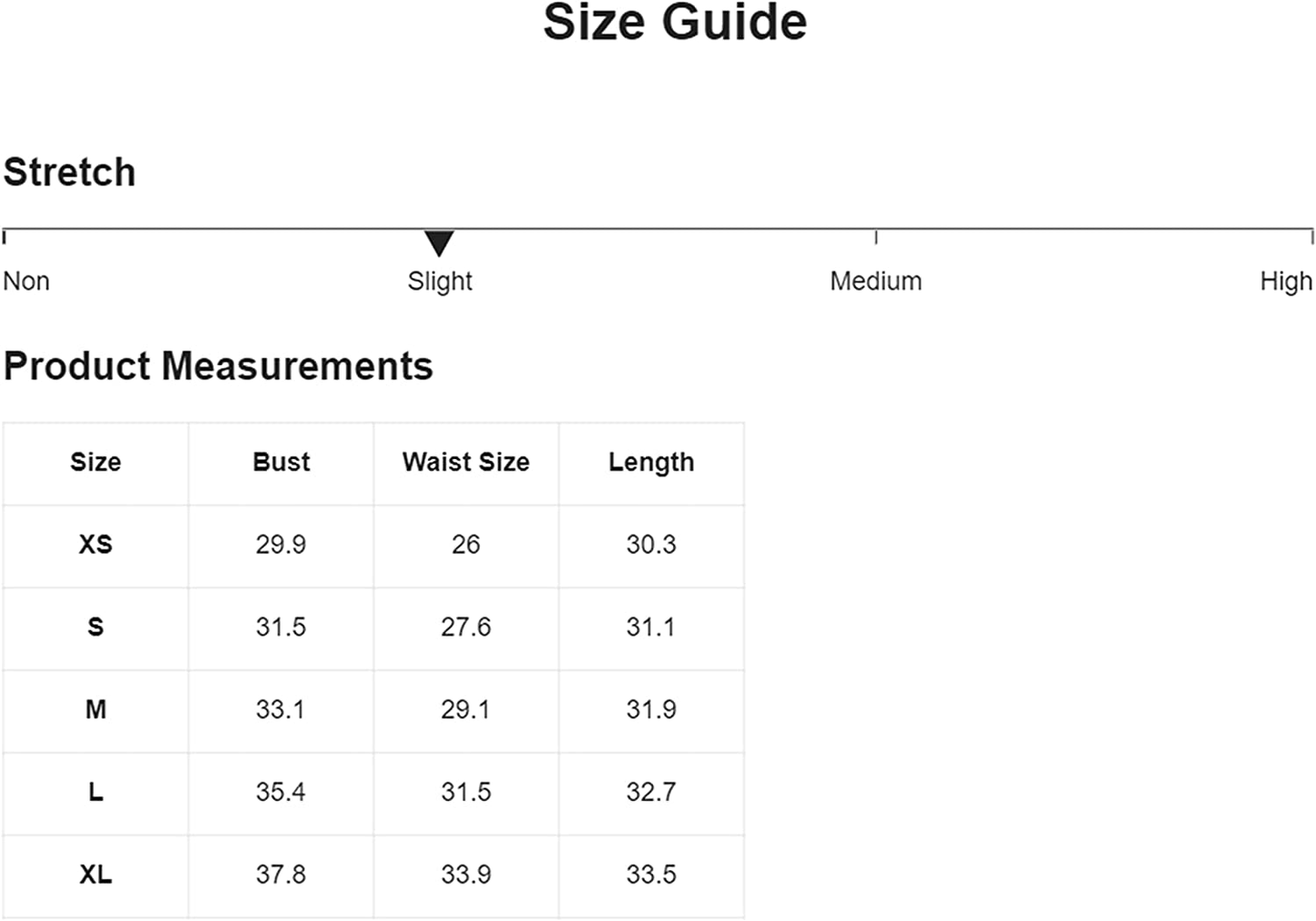This screenshot has width=1316, height=921.
Task: Select the XS size row label
Action: pos(96,545)
